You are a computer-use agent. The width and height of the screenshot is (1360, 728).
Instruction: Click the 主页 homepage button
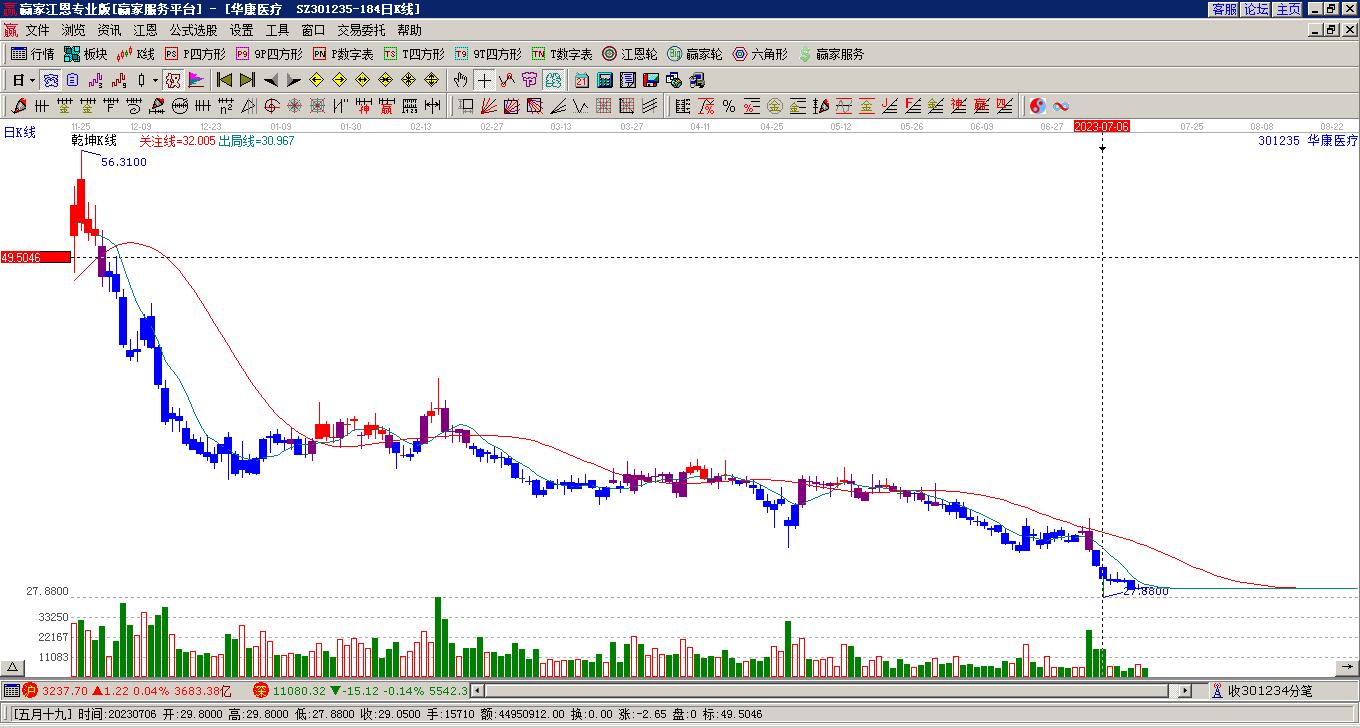(x=1289, y=9)
